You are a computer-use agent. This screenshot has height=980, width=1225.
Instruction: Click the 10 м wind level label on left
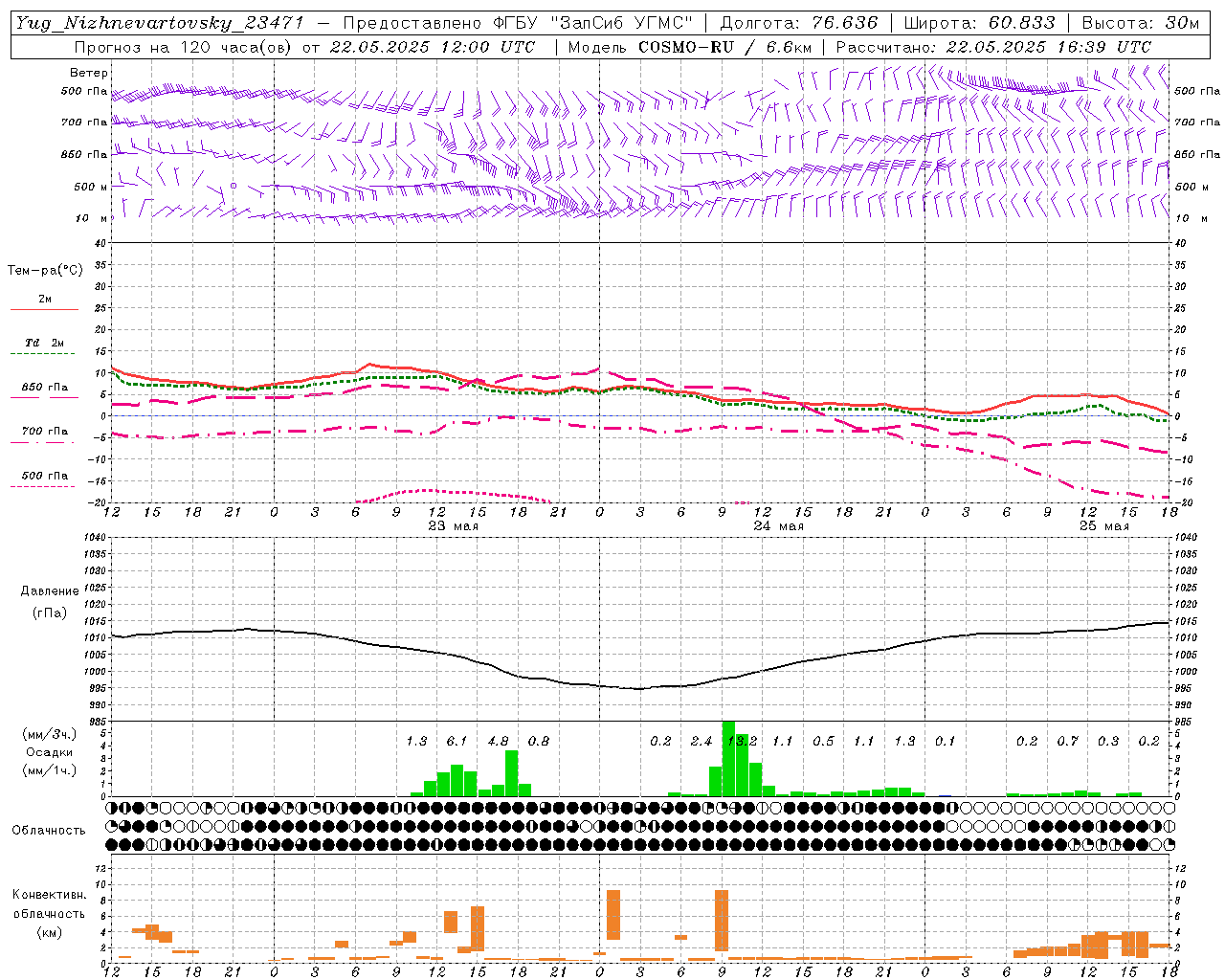pos(91,219)
